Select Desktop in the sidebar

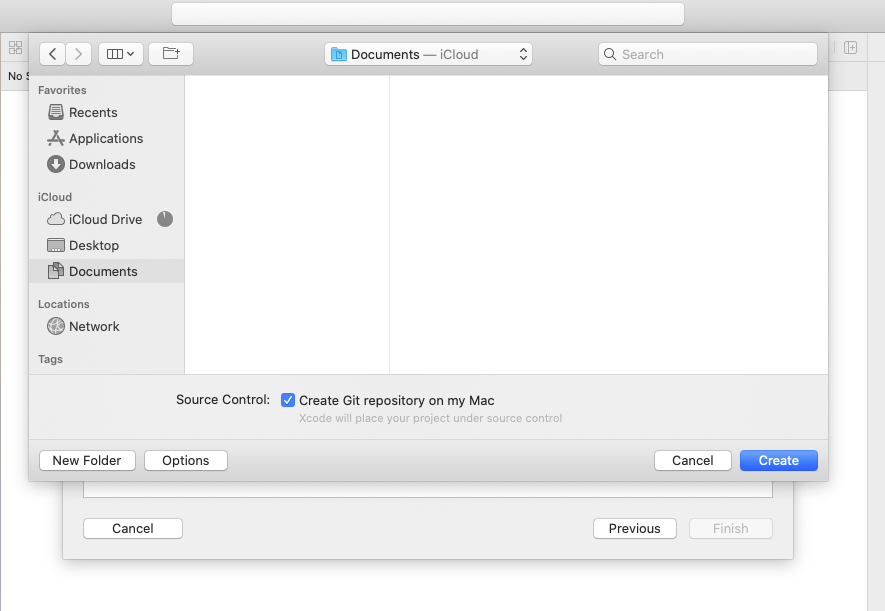point(106,245)
